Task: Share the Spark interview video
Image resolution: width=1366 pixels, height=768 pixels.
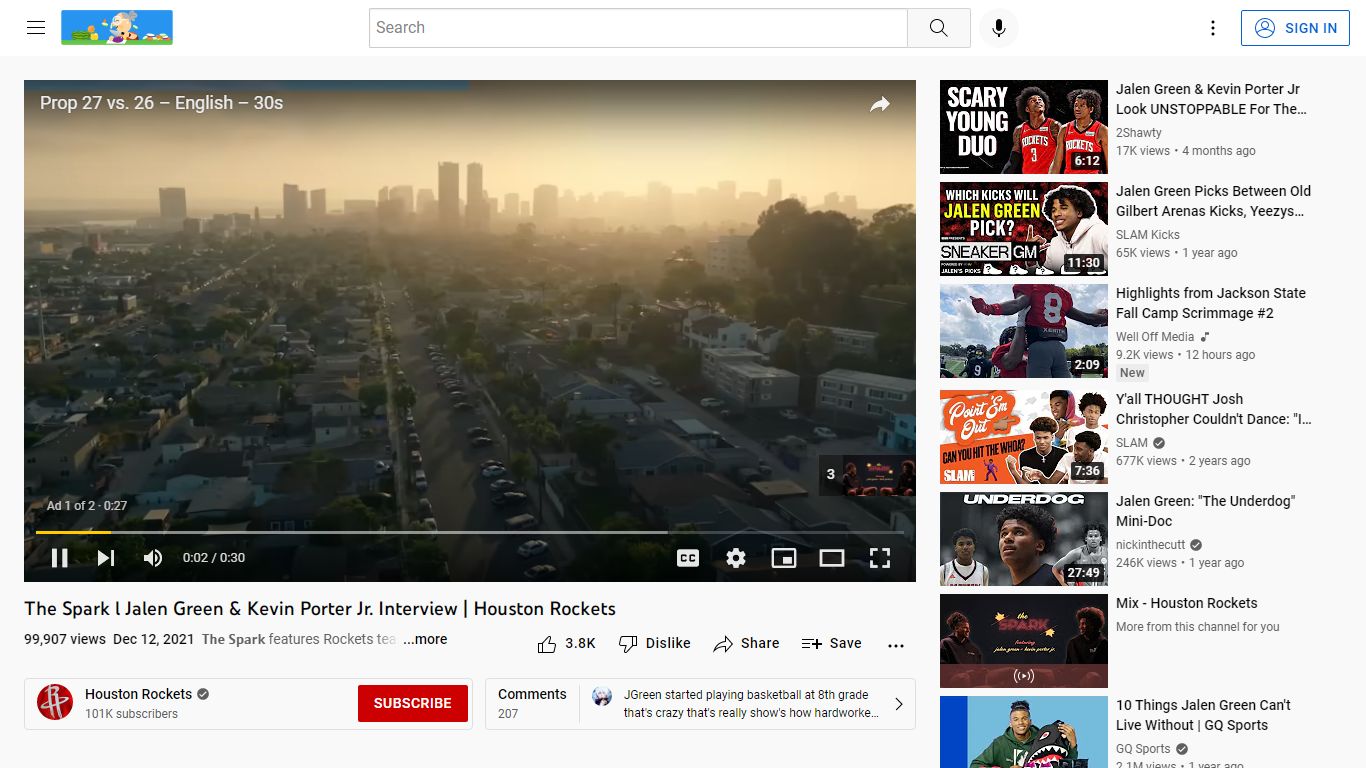Action: pos(746,644)
